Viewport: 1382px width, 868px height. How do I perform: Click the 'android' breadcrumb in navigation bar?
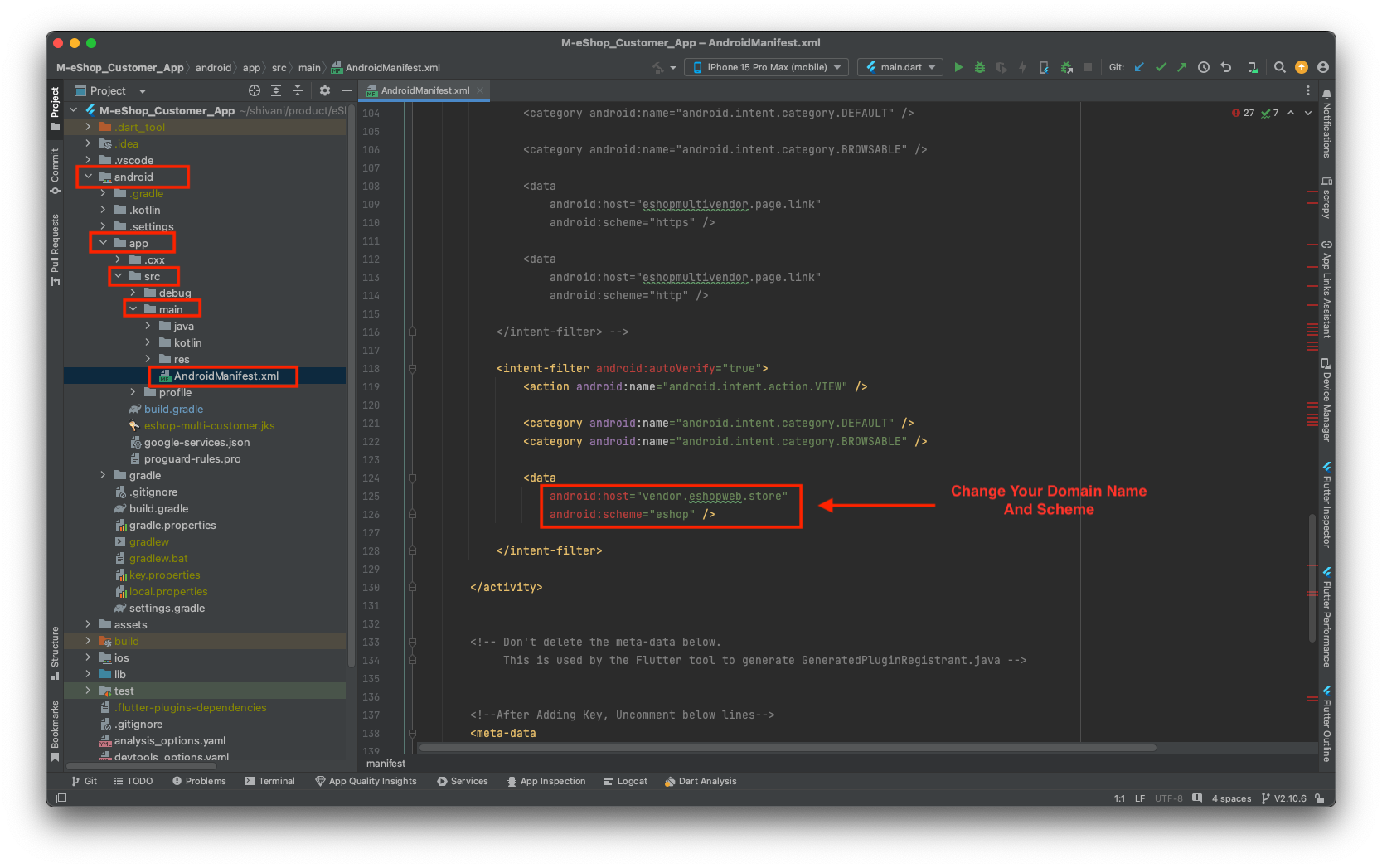pyautogui.click(x=213, y=68)
